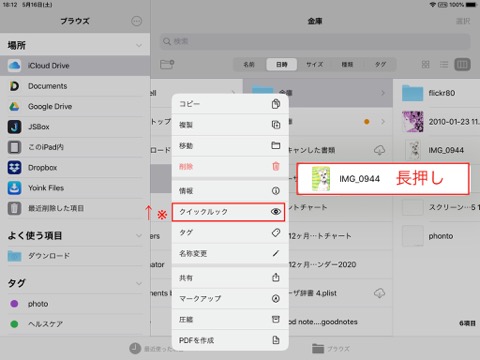Viewport: 480px width, 360px height.
Task: Create new folder using folder-plus icon
Action: pyautogui.click(x=167, y=64)
